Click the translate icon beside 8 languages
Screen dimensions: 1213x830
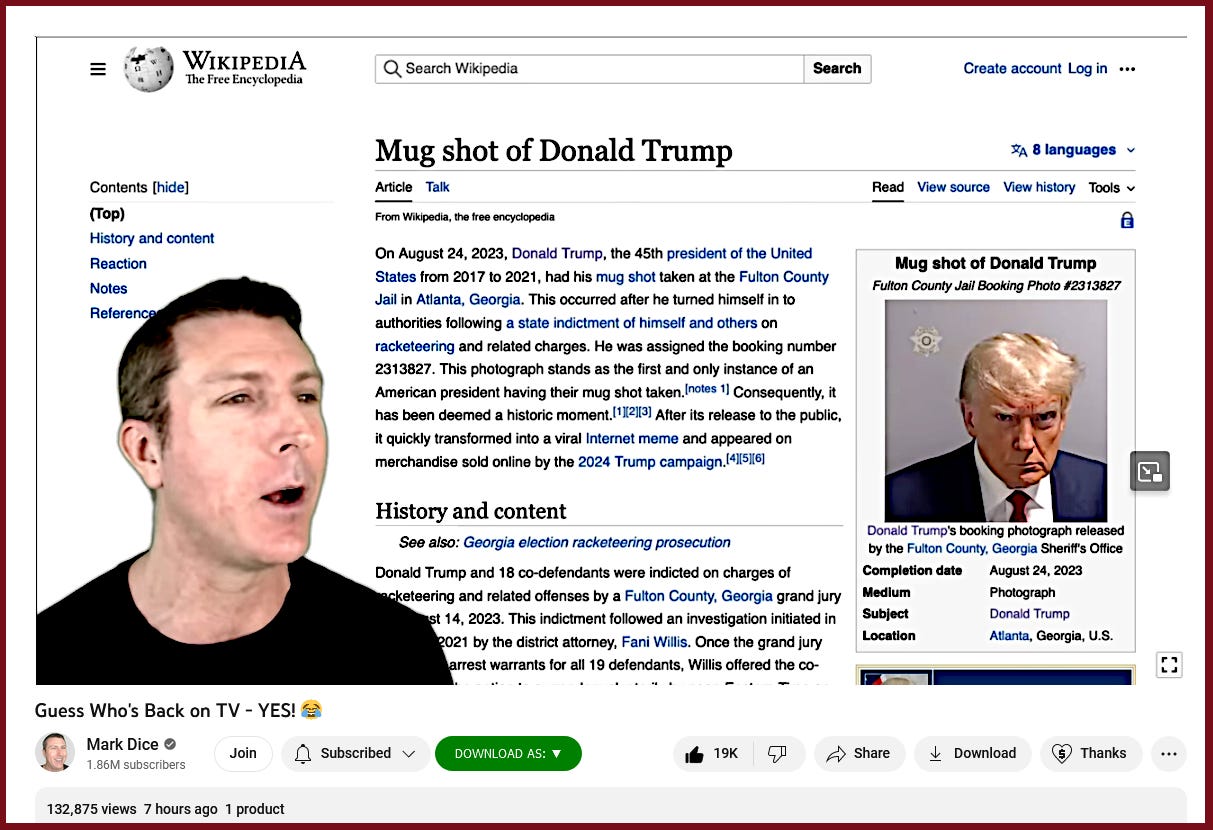[1018, 150]
